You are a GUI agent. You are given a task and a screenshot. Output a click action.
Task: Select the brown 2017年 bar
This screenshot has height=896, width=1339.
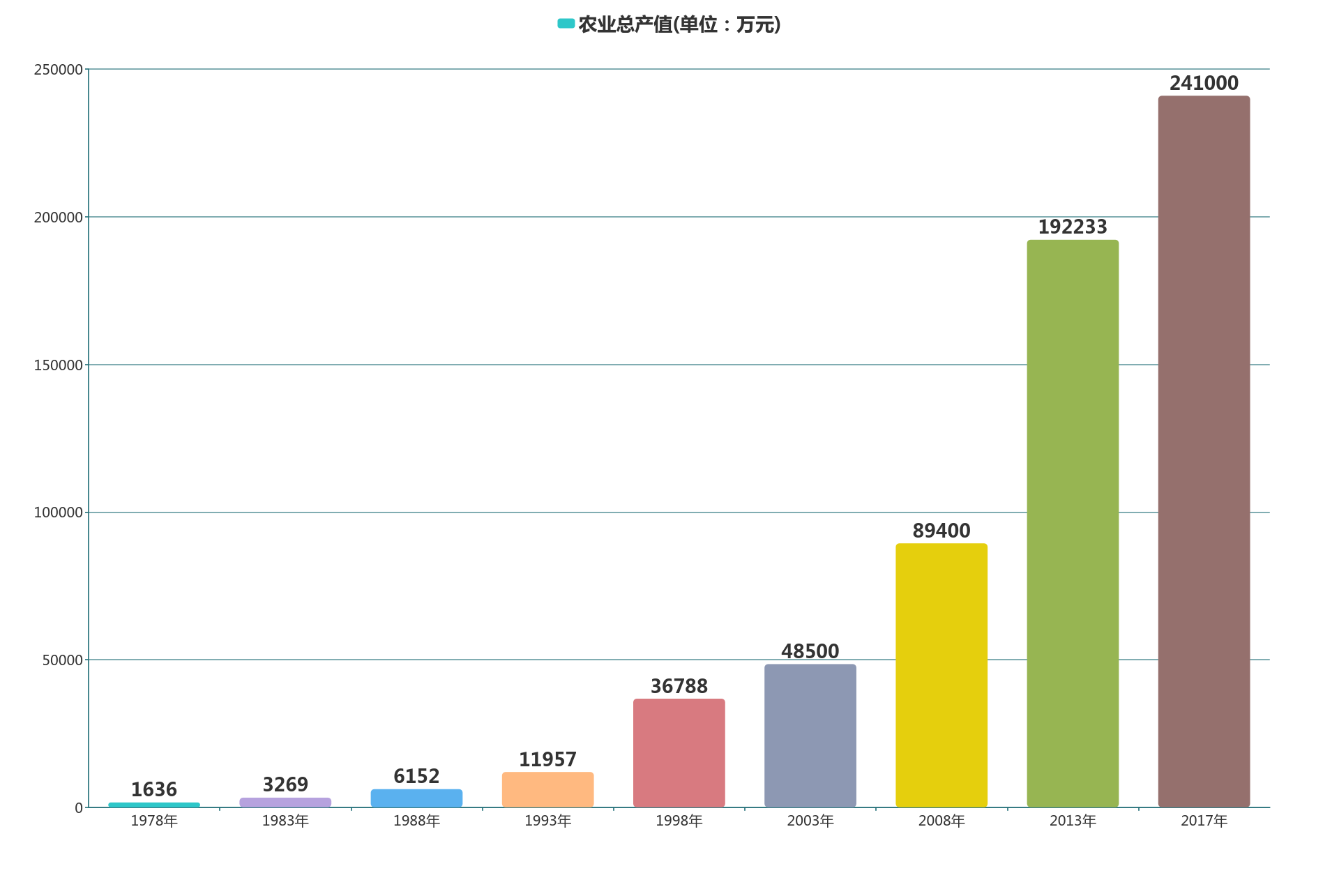[1204, 451]
